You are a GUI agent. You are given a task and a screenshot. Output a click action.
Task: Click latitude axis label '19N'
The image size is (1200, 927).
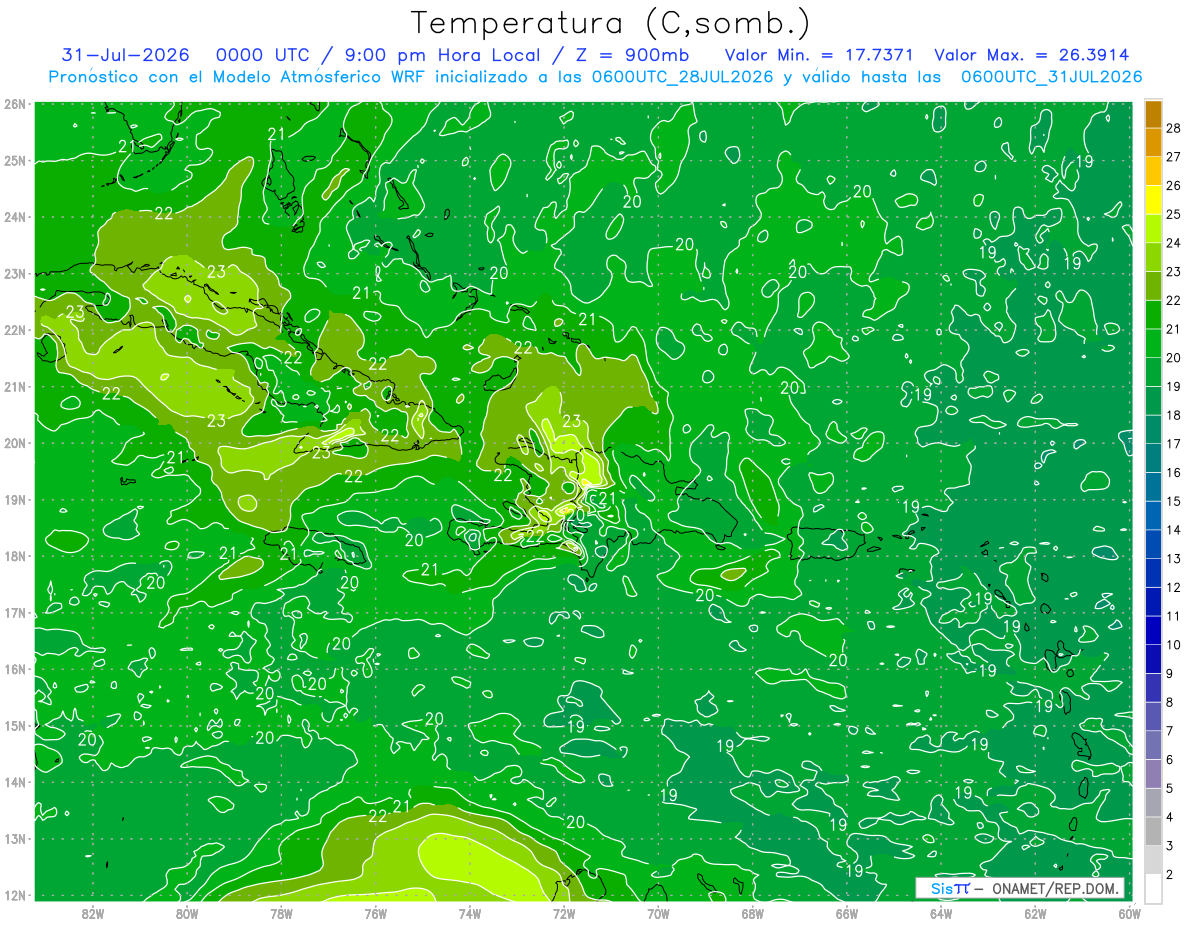point(15,500)
